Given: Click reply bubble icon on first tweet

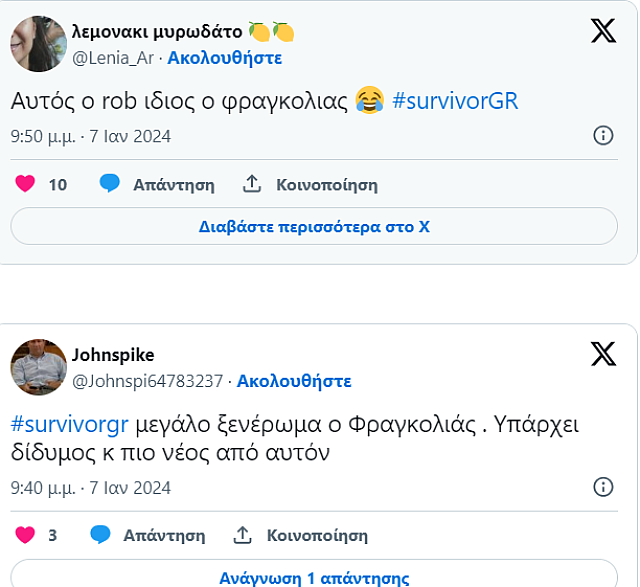Looking at the screenshot, I should 110,184.
